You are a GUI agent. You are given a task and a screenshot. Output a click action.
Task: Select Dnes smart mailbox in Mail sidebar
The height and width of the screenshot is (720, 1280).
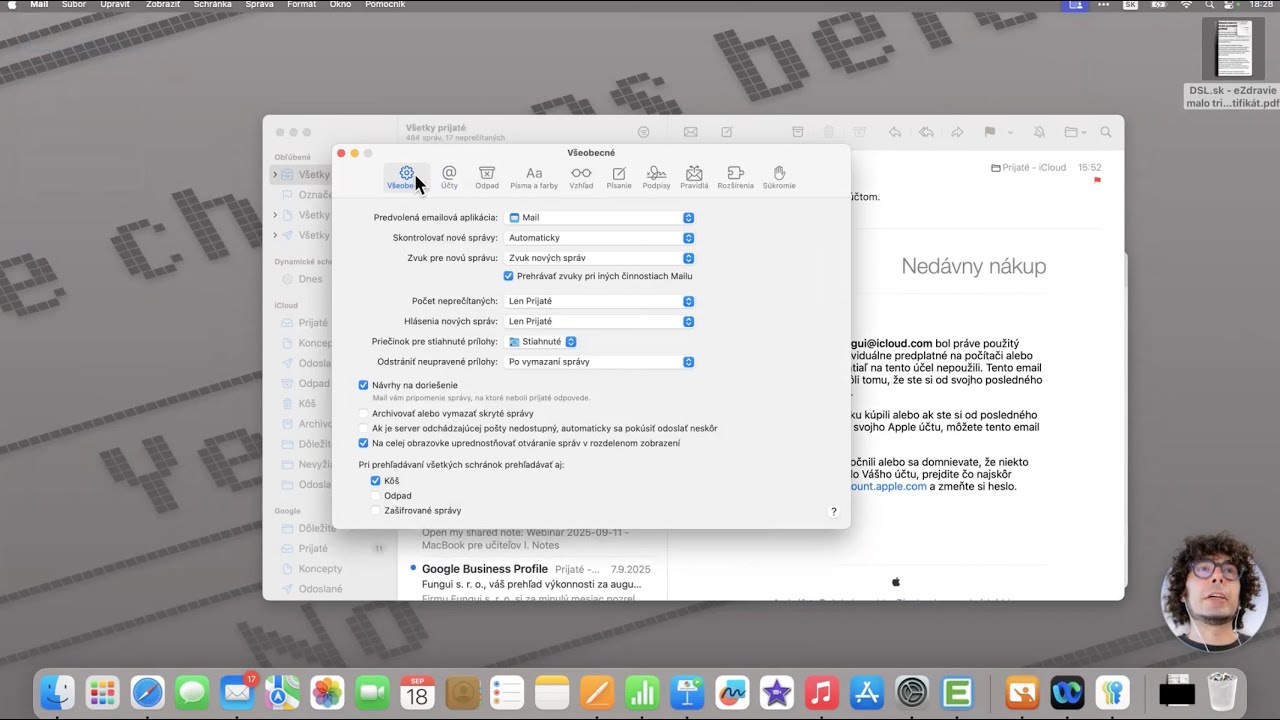click(310, 279)
